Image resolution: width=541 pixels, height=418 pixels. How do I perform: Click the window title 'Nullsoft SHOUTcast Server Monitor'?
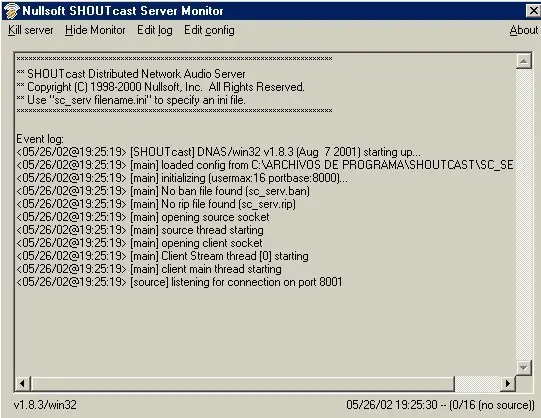[123, 11]
